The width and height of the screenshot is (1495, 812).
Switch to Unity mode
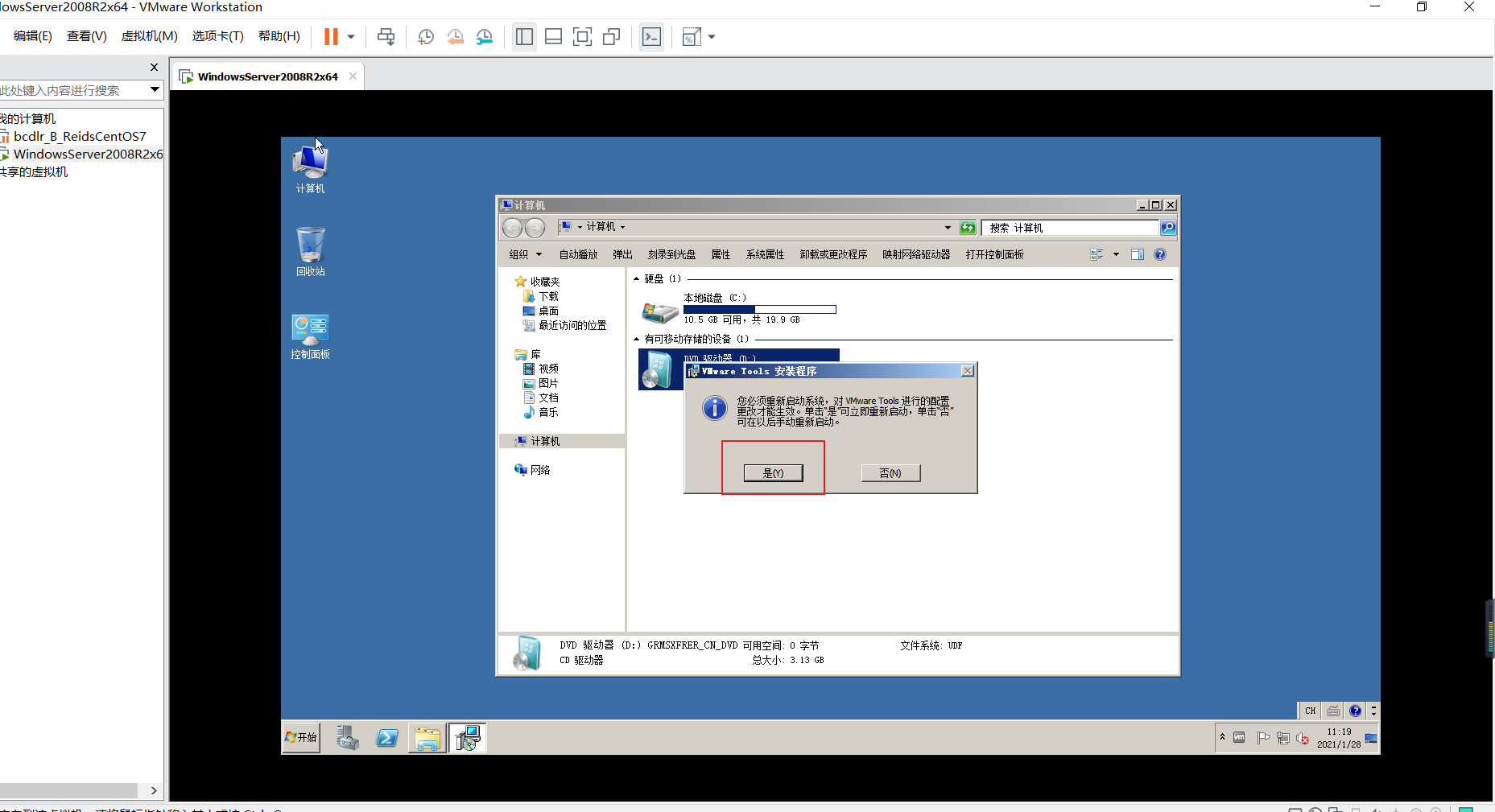click(611, 36)
